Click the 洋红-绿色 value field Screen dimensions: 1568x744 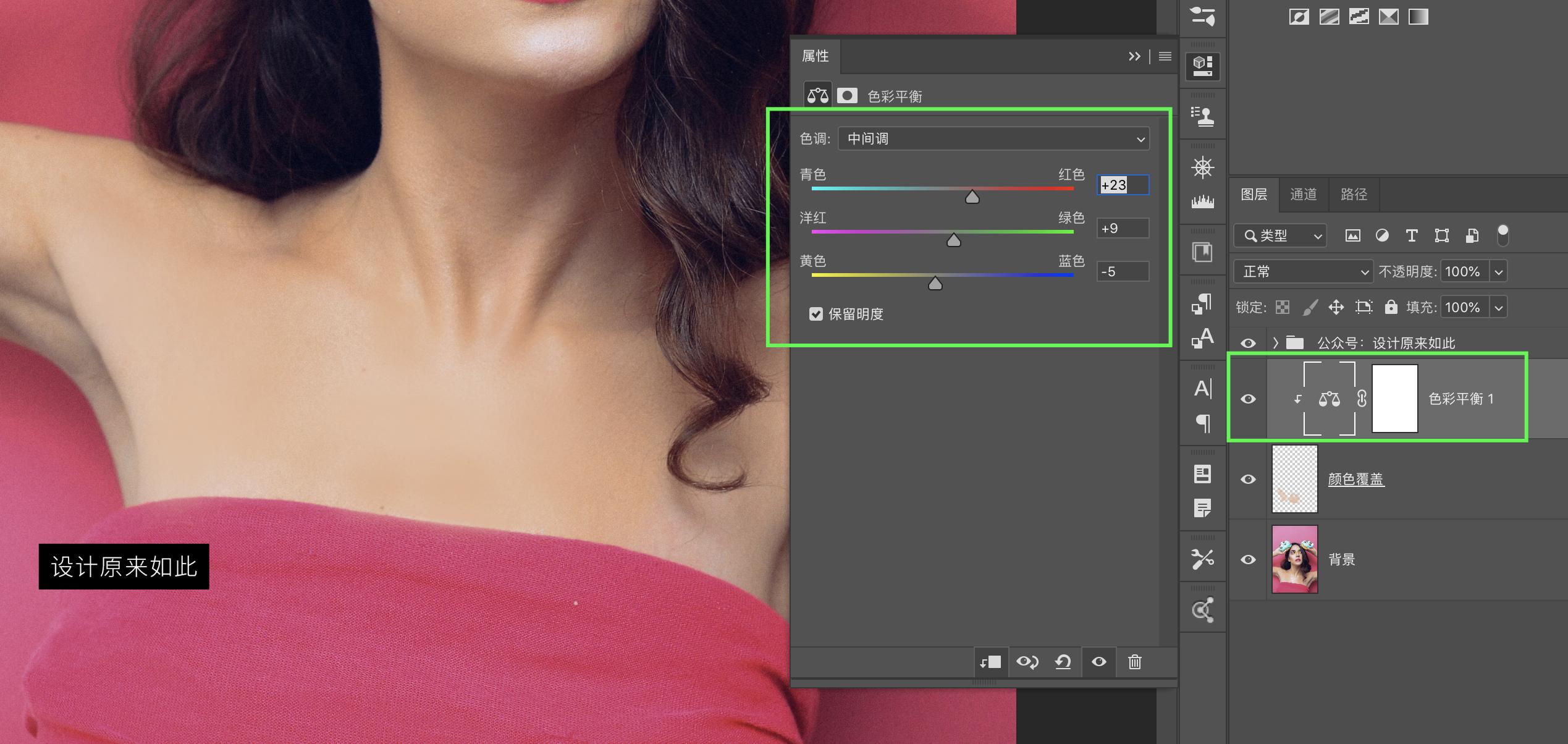point(1123,228)
